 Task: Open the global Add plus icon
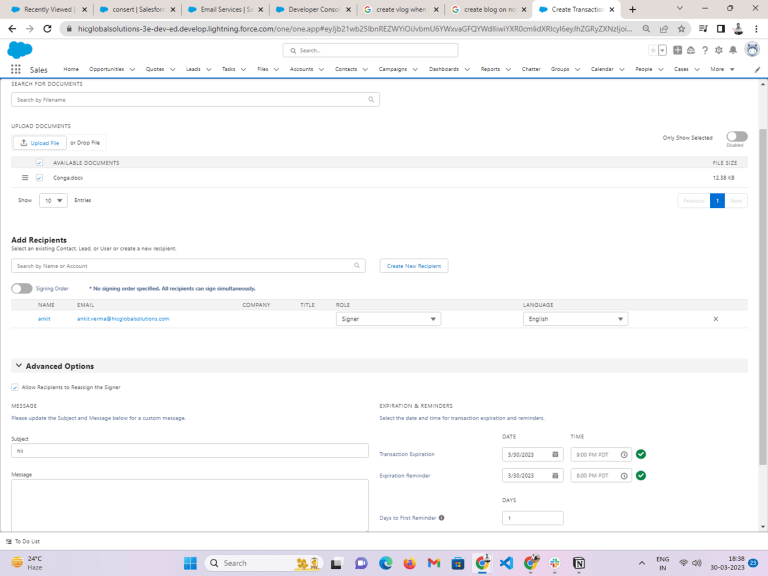(677, 50)
